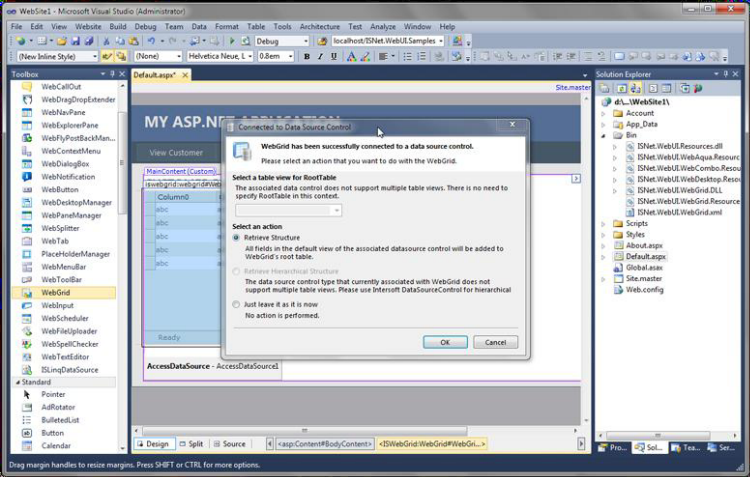Open the Debug configuration dropdown
This screenshot has width=750, height=477.
pyautogui.click(x=282, y=41)
